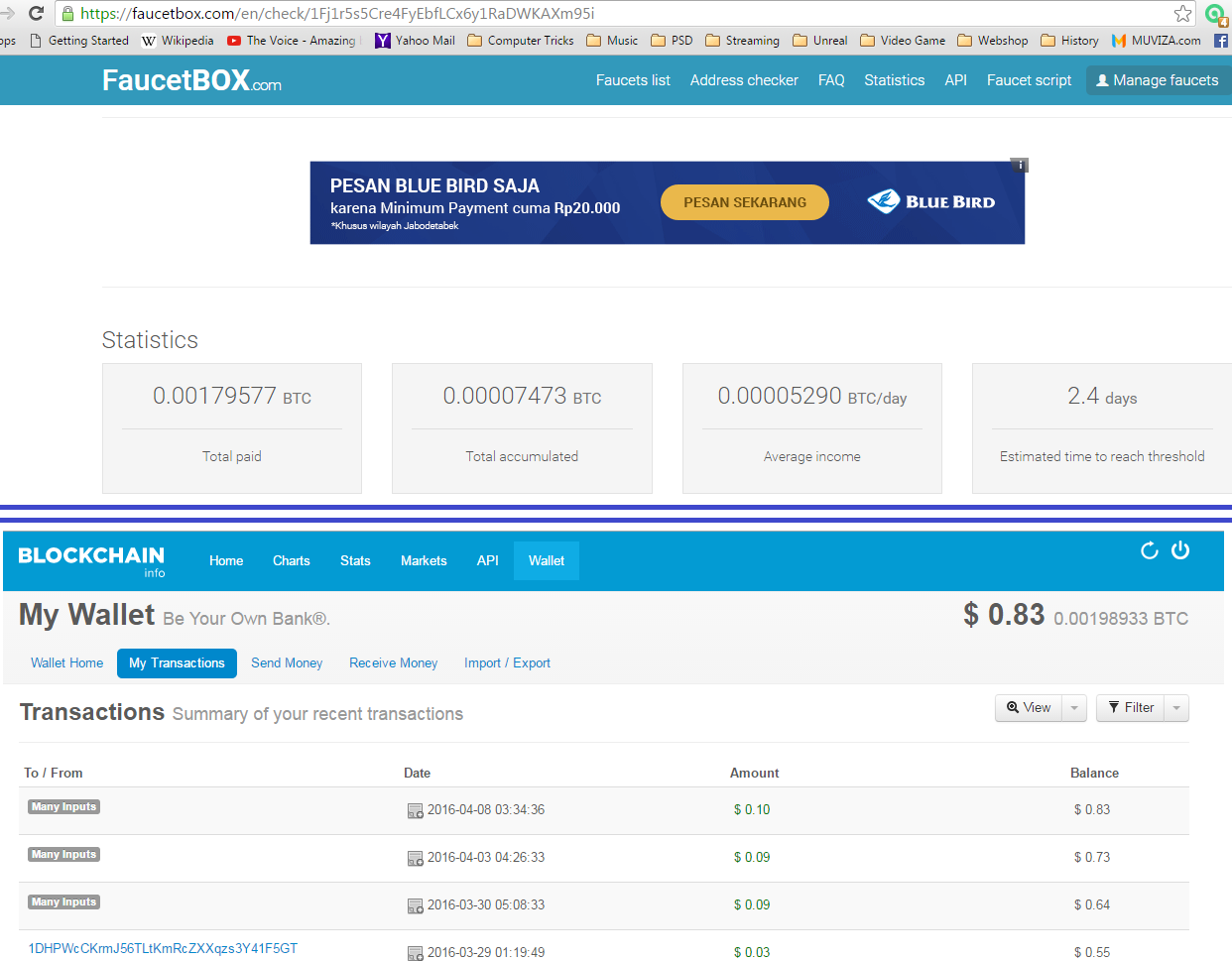
Task: Open the Facebook bookmark icon
Action: click(x=1221, y=41)
